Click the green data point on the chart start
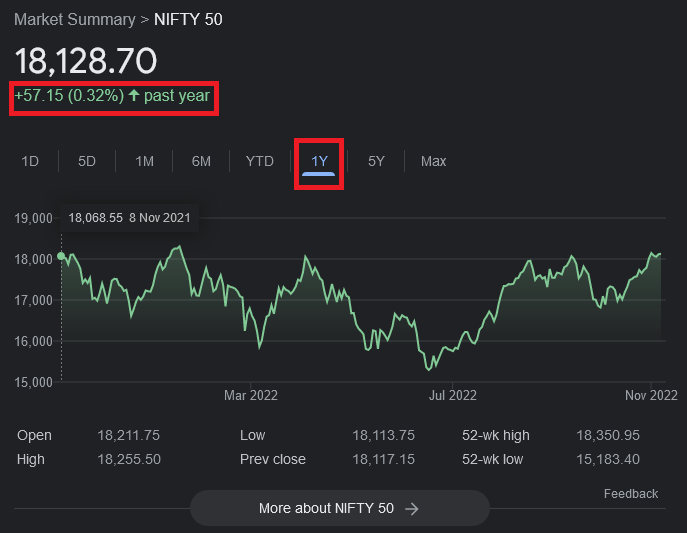 (x=61, y=256)
